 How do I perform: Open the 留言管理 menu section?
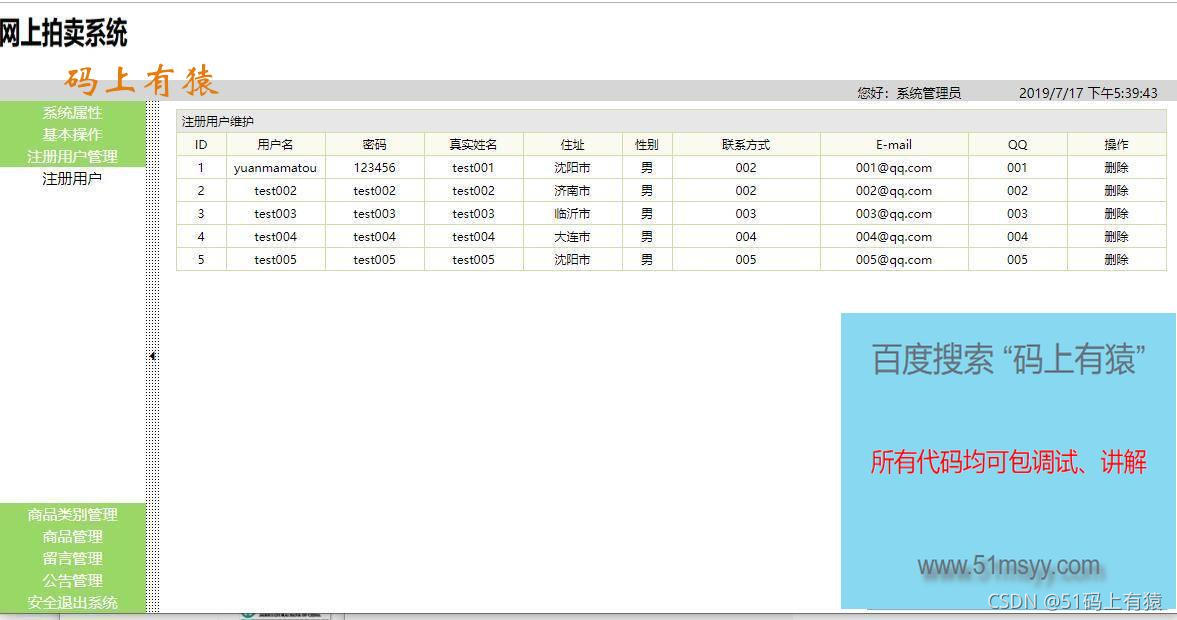72,558
